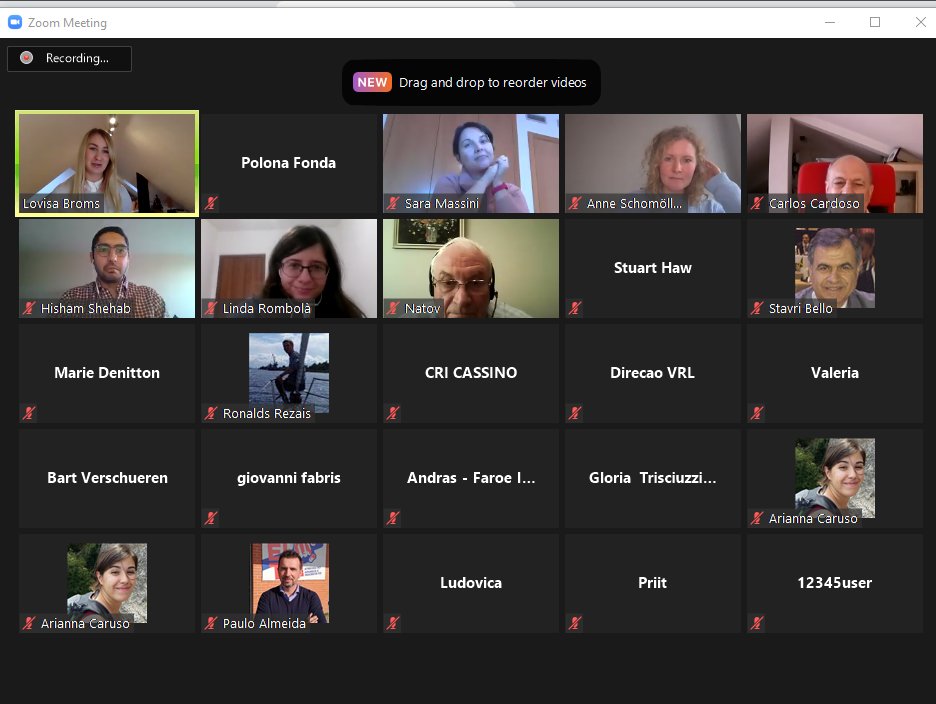936x704 pixels.
Task: Click the Recording… status button
Action: click(x=69, y=59)
